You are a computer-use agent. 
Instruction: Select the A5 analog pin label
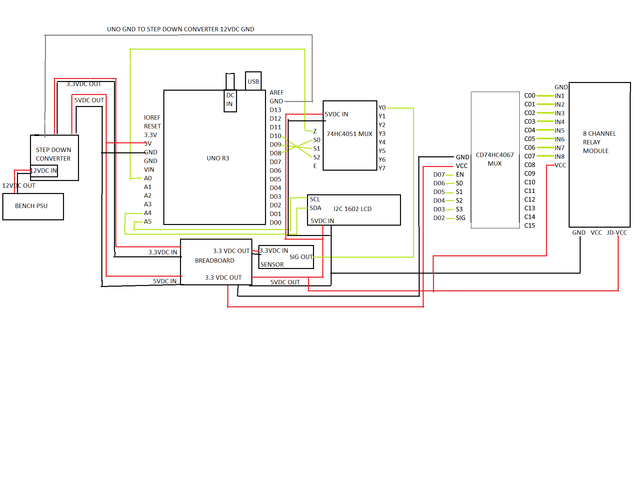click(148, 222)
